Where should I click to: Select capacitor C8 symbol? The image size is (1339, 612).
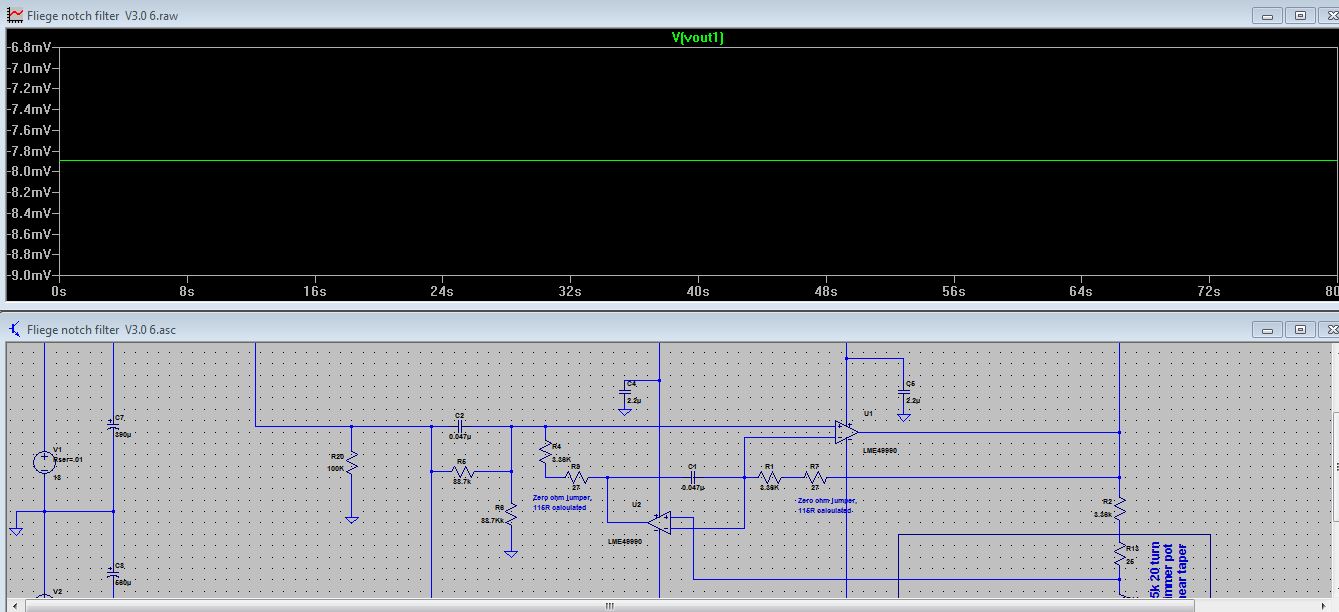(113, 573)
